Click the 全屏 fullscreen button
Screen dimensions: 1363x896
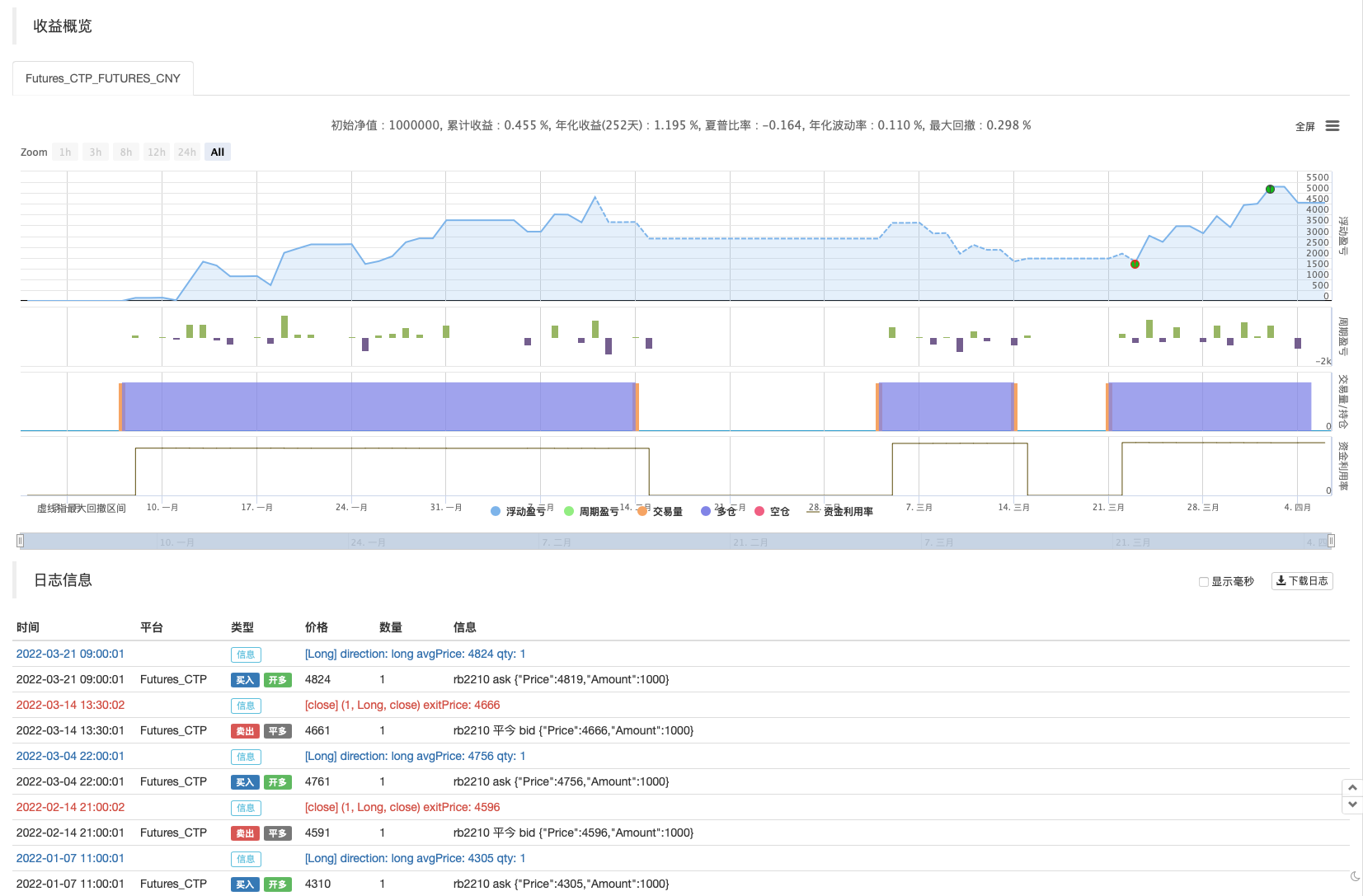coord(1304,126)
